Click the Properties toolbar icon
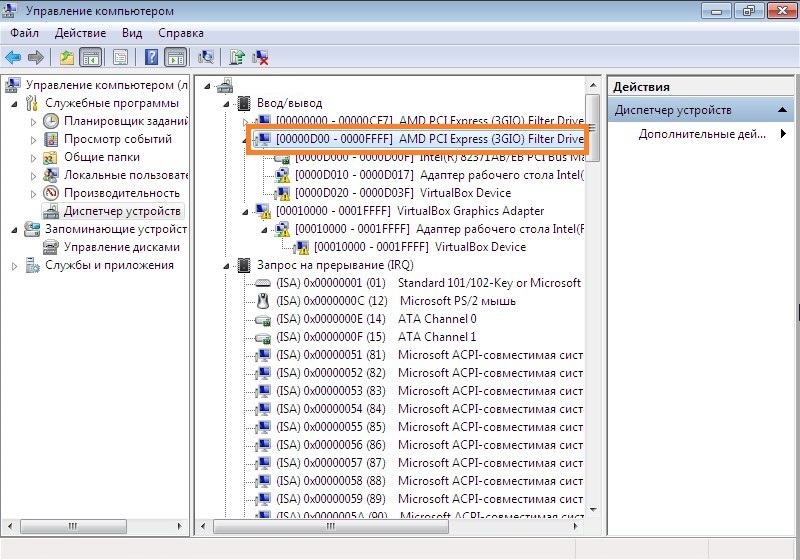Viewport: 800px width, 560px height. (x=120, y=57)
